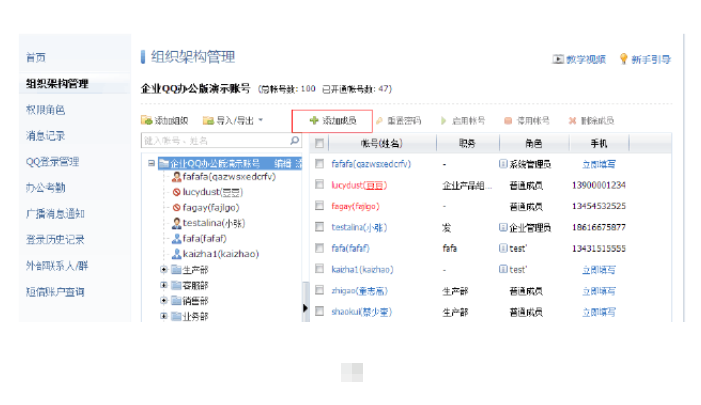The image size is (701, 405).
Task: Tick the checkbox for fafafa(qazwsxedcrfv) row
Action: [x=319, y=164]
